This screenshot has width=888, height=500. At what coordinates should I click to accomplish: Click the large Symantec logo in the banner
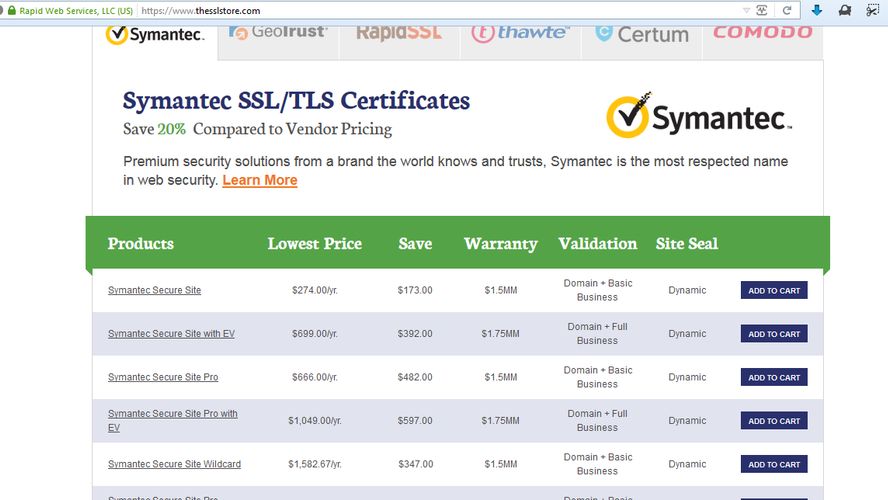tap(698, 117)
